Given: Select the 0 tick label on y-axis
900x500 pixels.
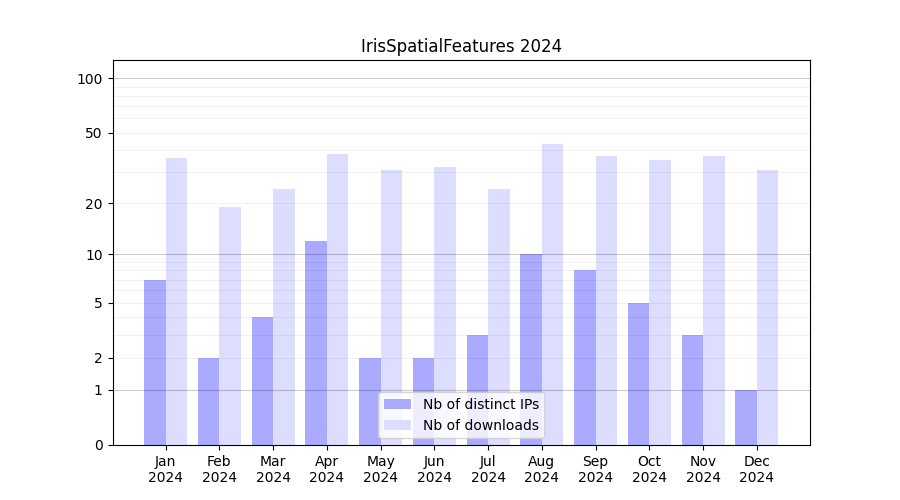Looking at the screenshot, I should click(x=98, y=445).
